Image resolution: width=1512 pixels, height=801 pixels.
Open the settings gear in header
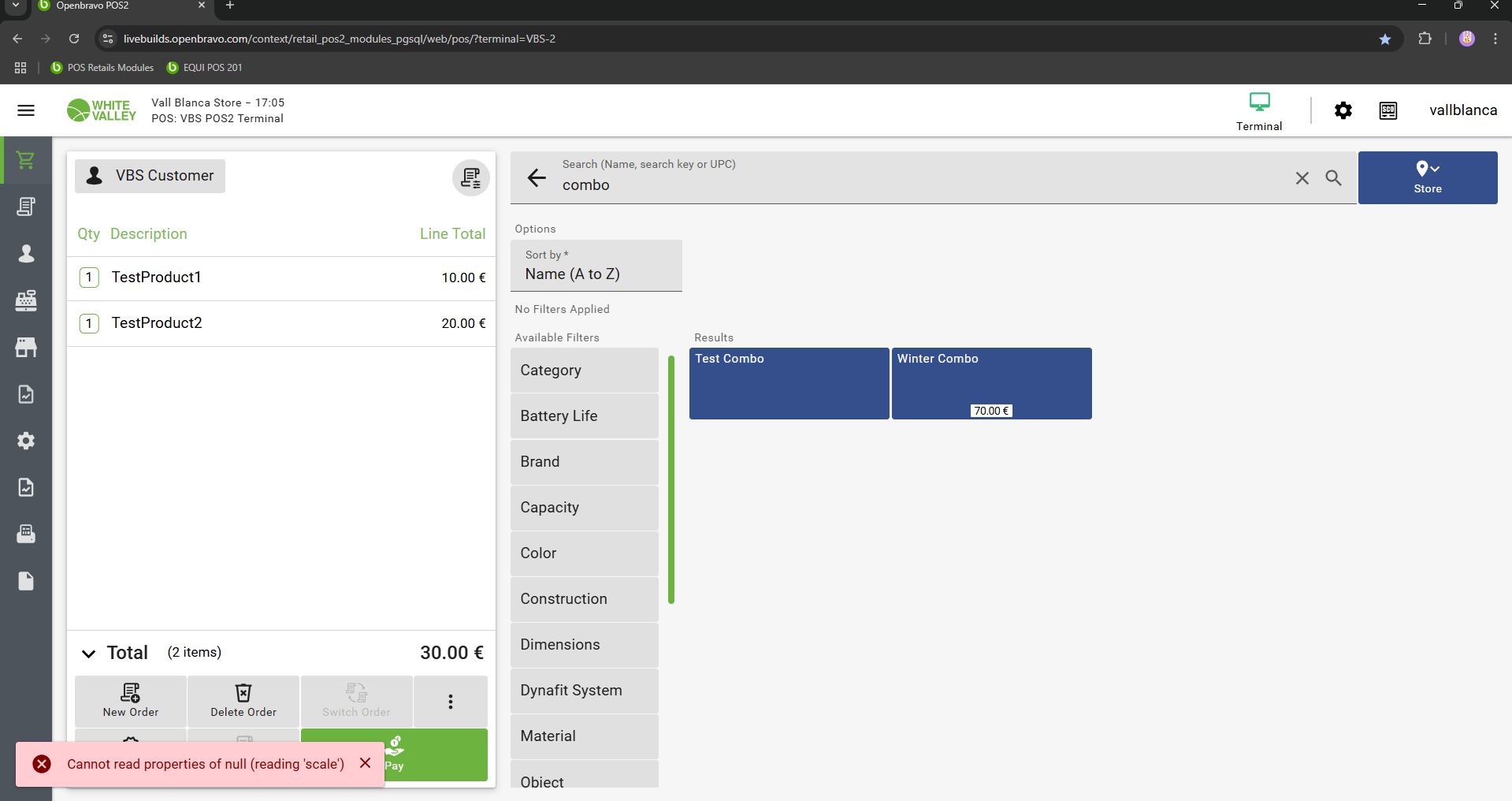coord(1343,110)
